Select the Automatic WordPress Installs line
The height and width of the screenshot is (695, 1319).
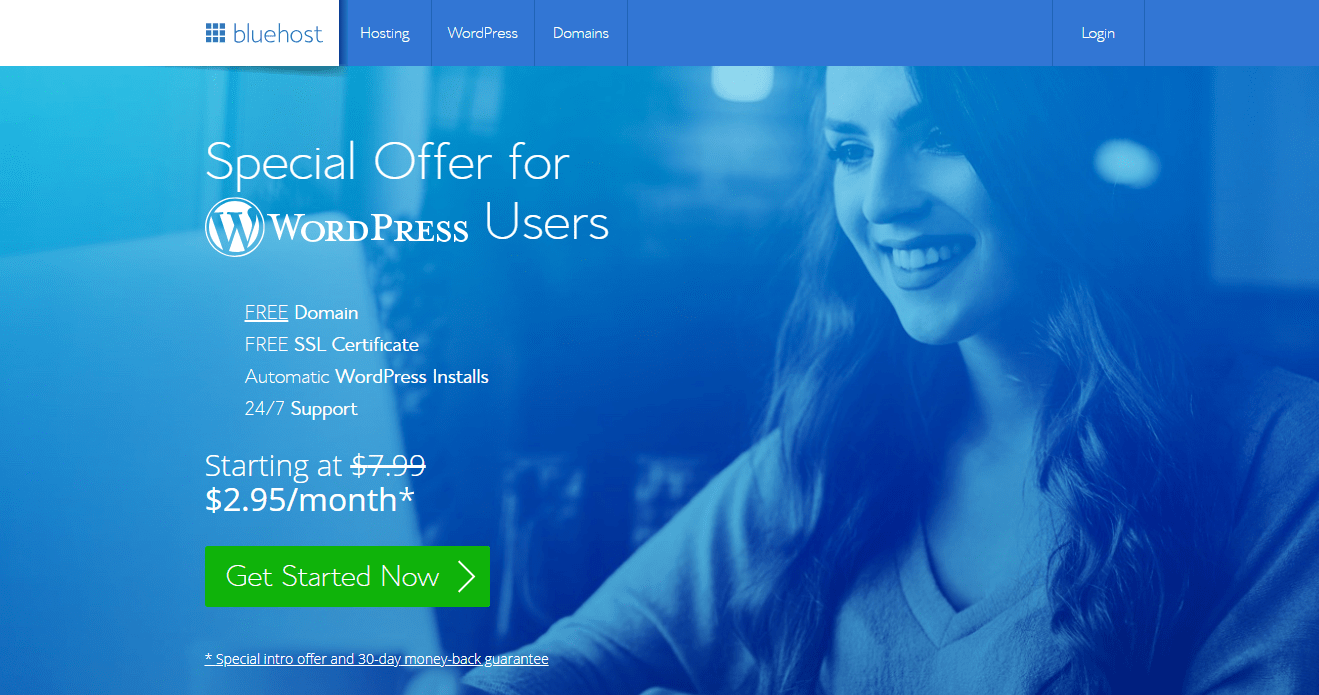[x=367, y=377]
